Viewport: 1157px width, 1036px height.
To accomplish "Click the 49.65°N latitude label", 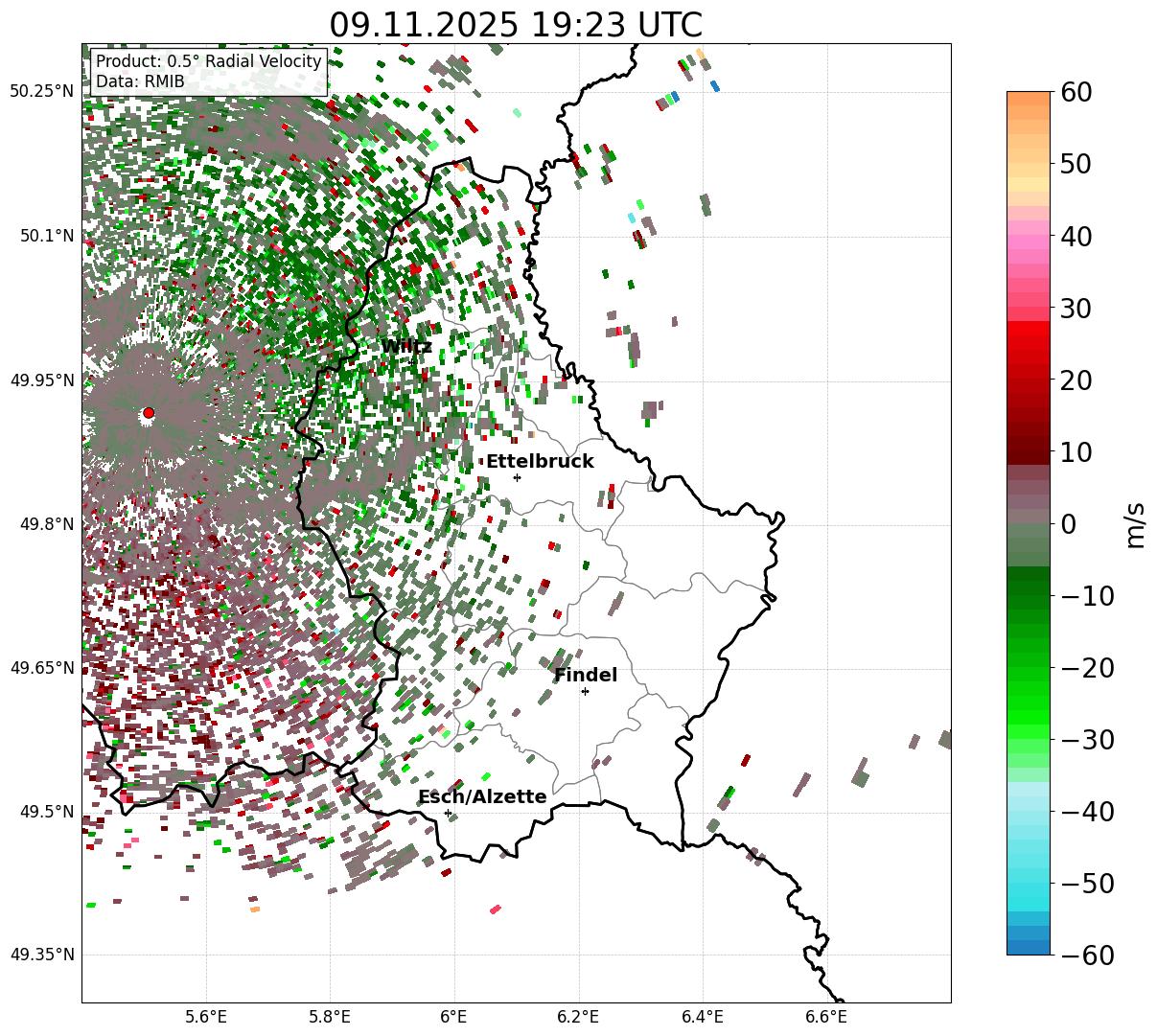I will click(x=41, y=668).
